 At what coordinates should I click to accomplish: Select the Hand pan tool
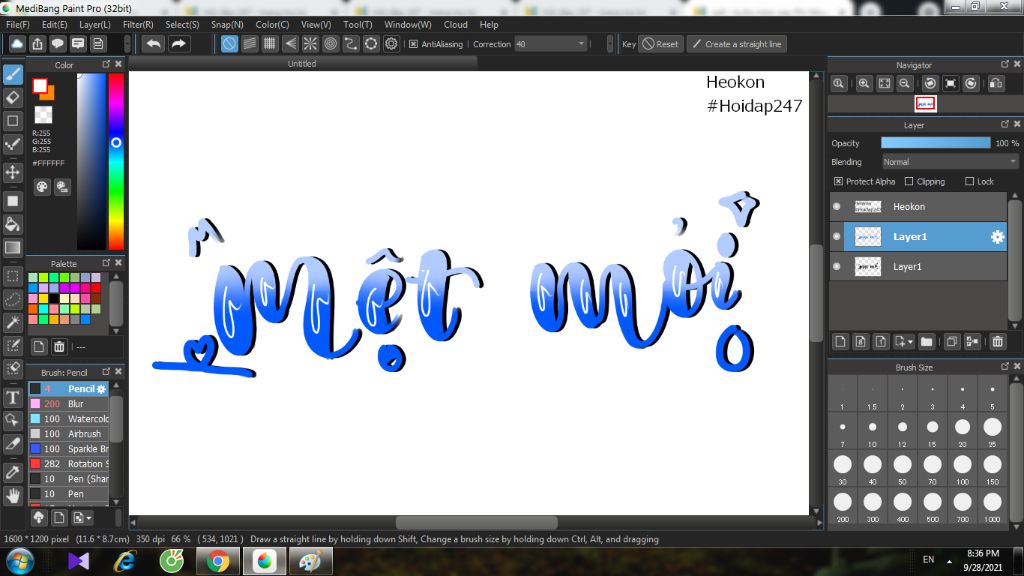pos(12,496)
